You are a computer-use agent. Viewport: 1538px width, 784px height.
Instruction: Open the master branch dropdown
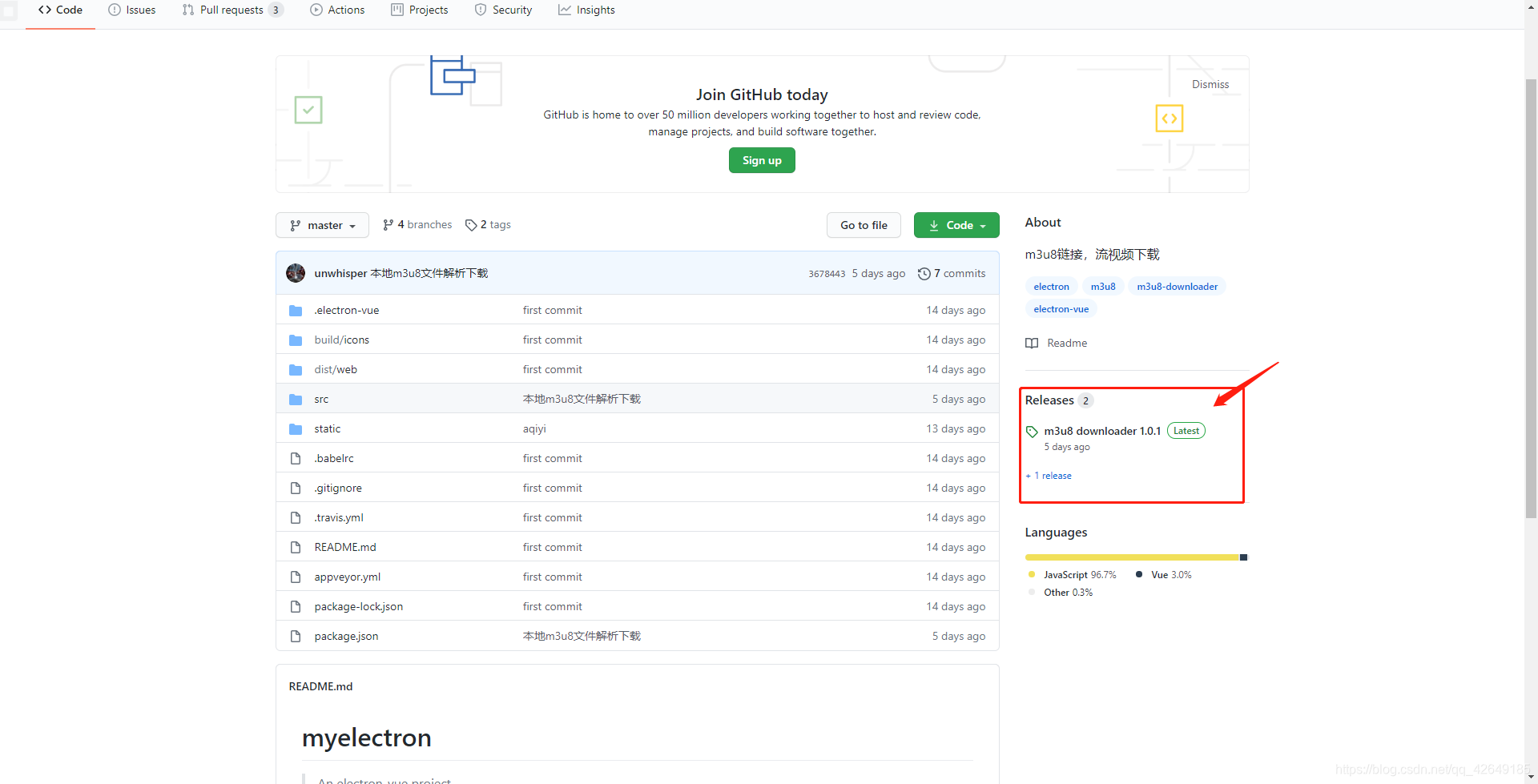click(x=322, y=225)
